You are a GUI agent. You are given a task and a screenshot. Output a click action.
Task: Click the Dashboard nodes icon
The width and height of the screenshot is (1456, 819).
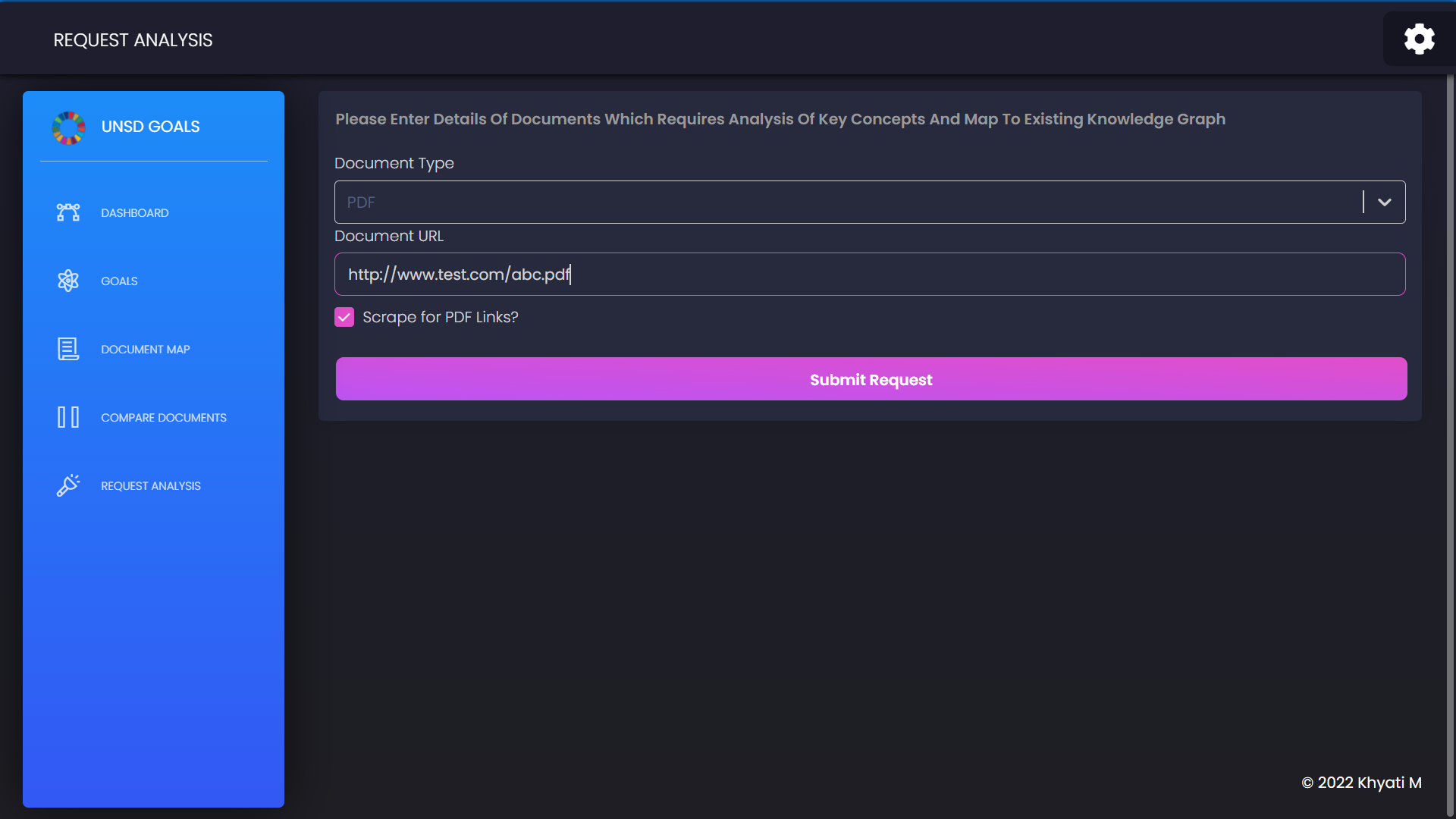[68, 212]
